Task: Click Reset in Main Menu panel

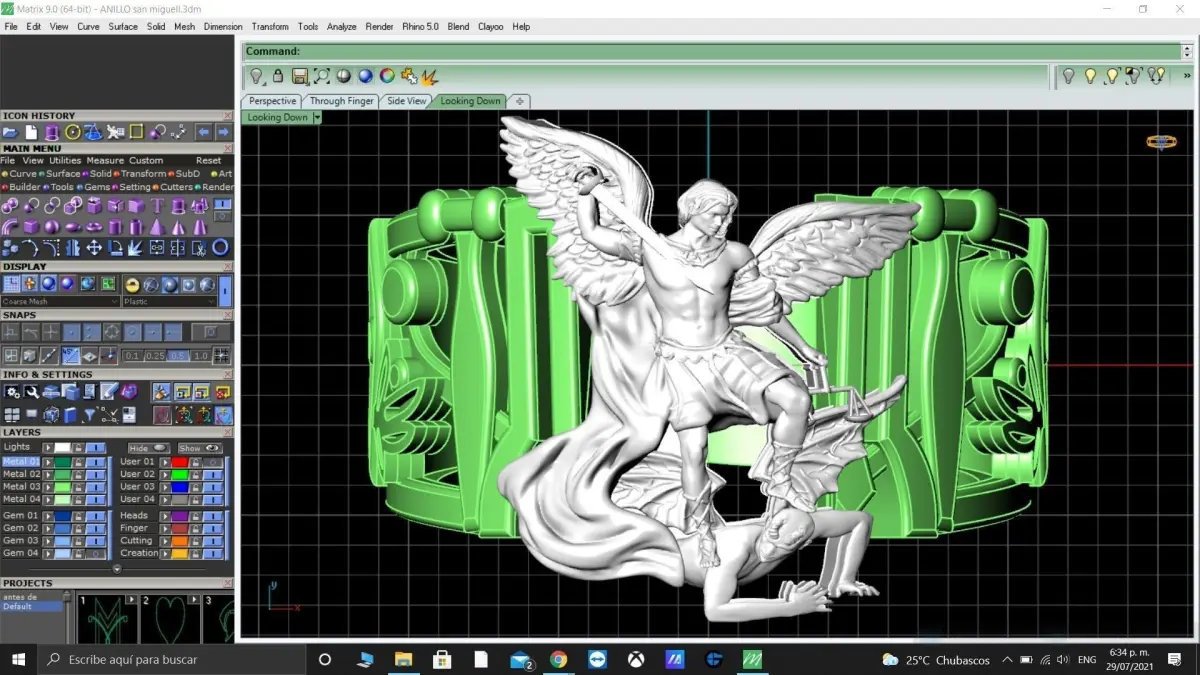Action: (x=209, y=160)
